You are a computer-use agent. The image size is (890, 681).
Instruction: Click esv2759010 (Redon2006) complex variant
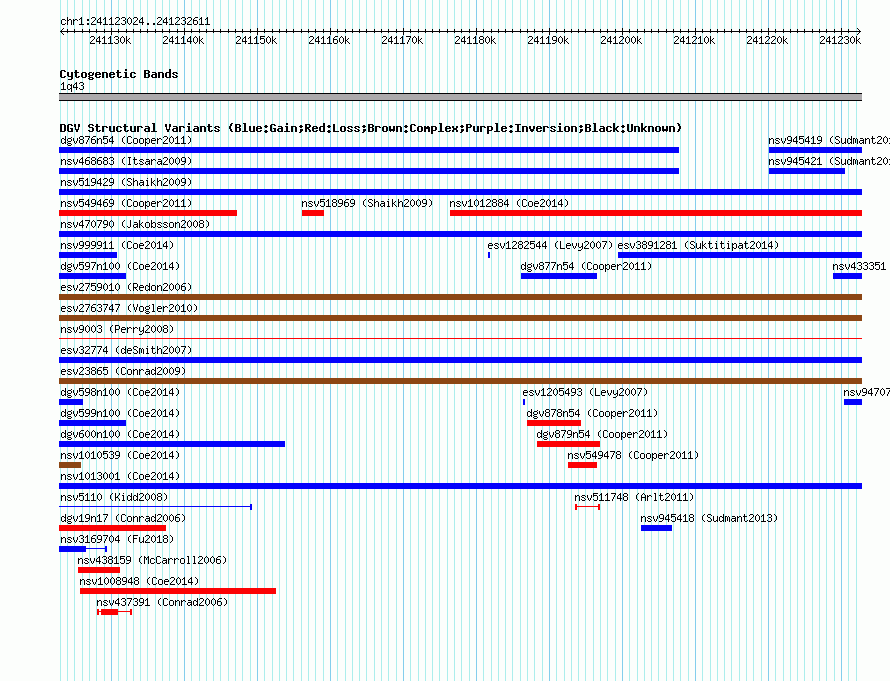[x=460, y=297]
